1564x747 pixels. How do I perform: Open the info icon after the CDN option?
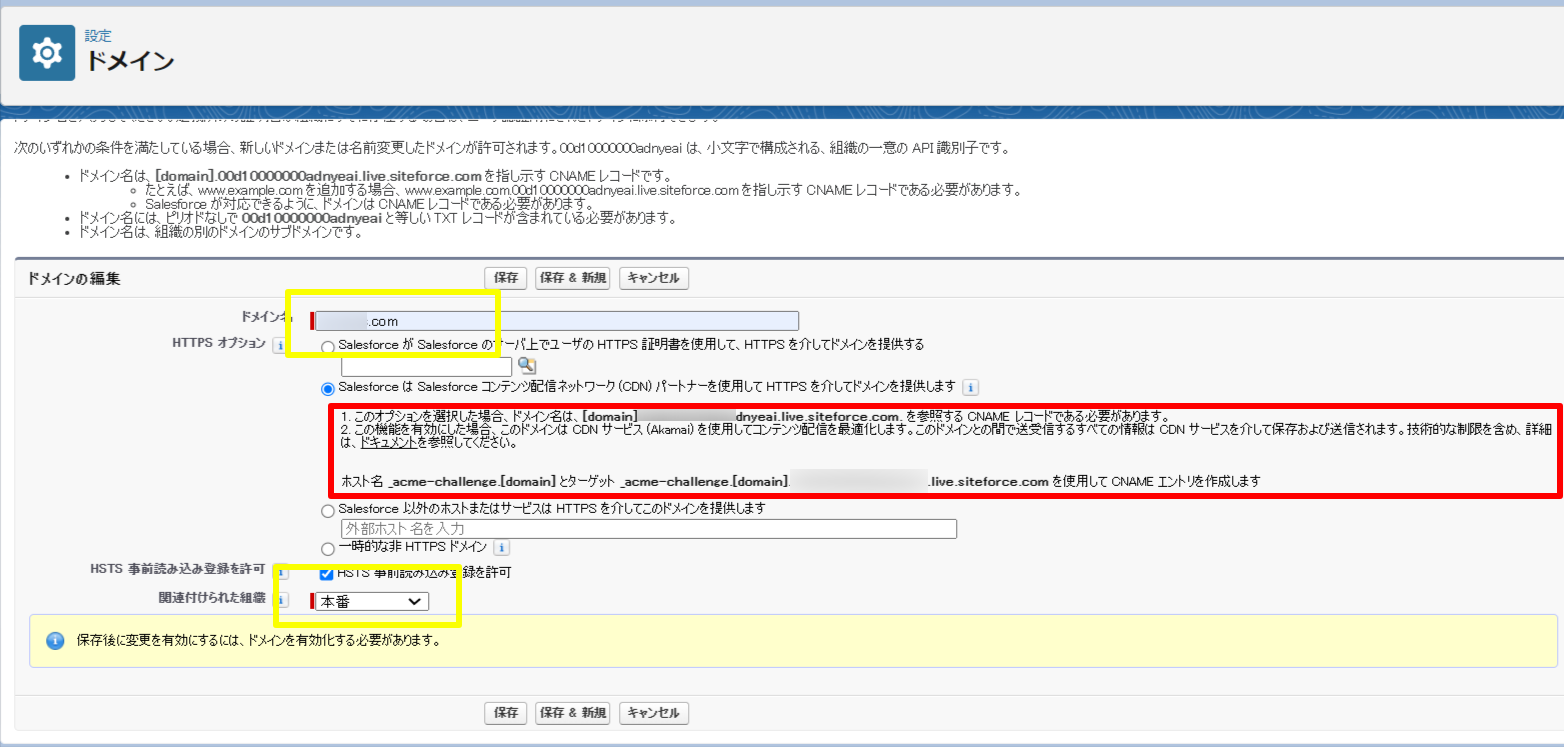point(971,387)
